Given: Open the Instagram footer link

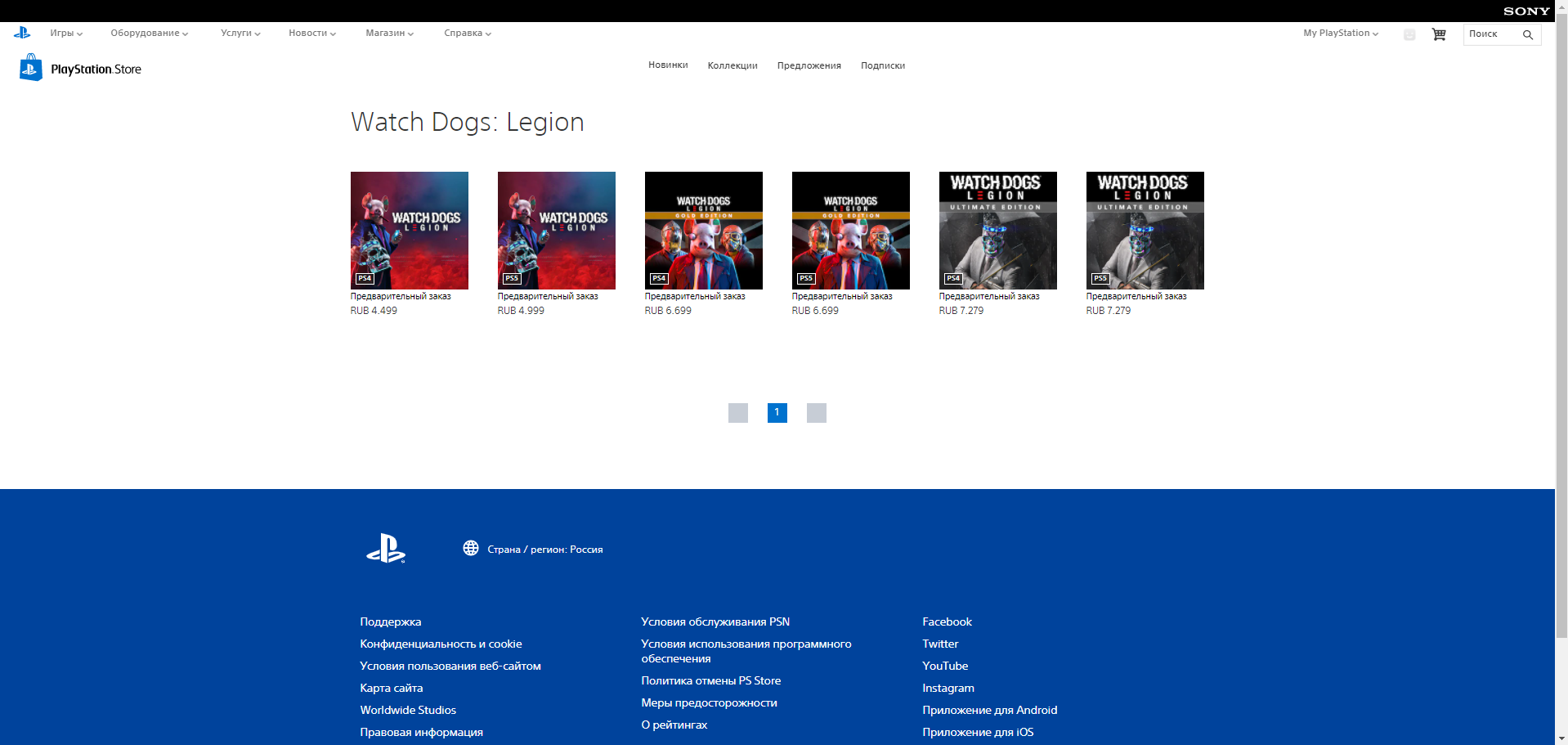Looking at the screenshot, I should click(x=948, y=689).
